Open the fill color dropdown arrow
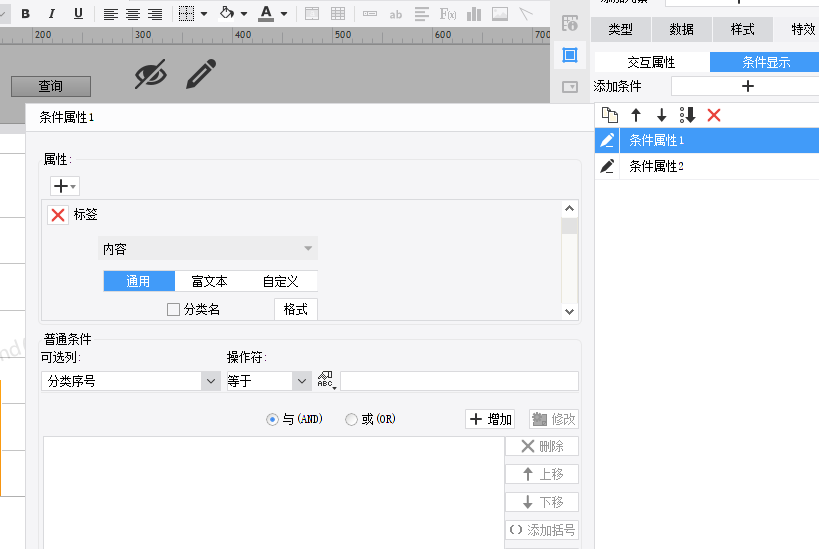This screenshot has width=819, height=549. point(244,14)
